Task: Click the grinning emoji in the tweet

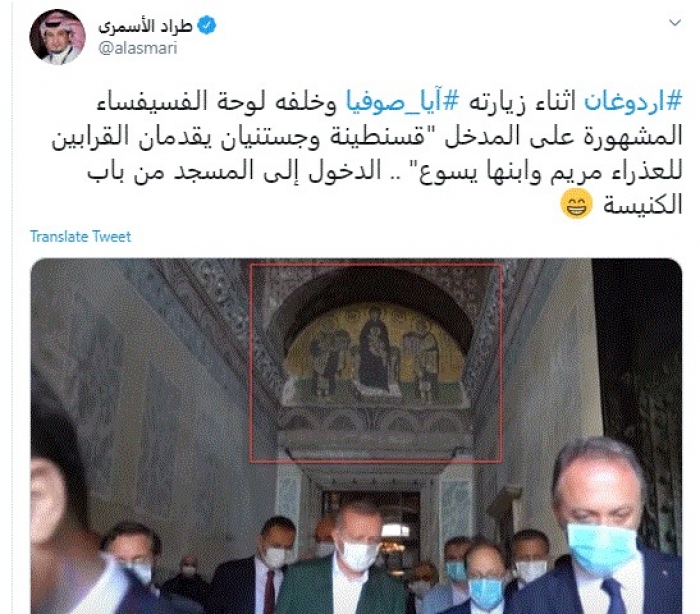Action: (576, 205)
